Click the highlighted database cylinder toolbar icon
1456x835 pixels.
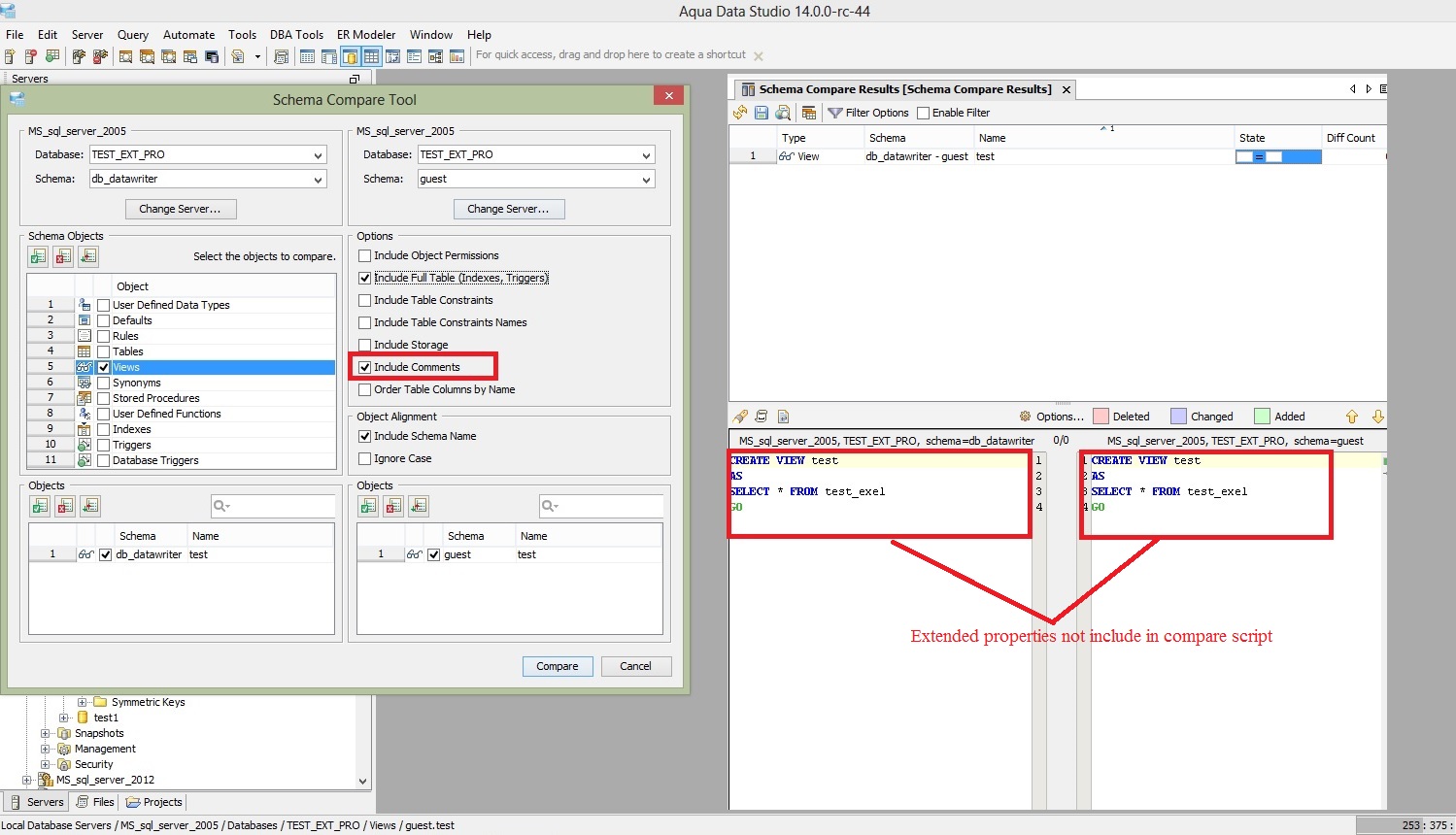[x=350, y=56]
